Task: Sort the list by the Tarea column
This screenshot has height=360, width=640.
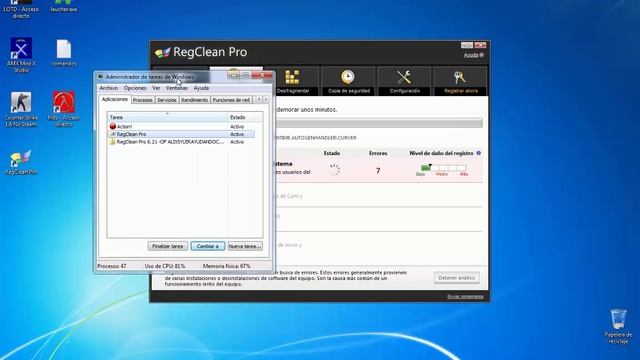Action: pos(167,117)
